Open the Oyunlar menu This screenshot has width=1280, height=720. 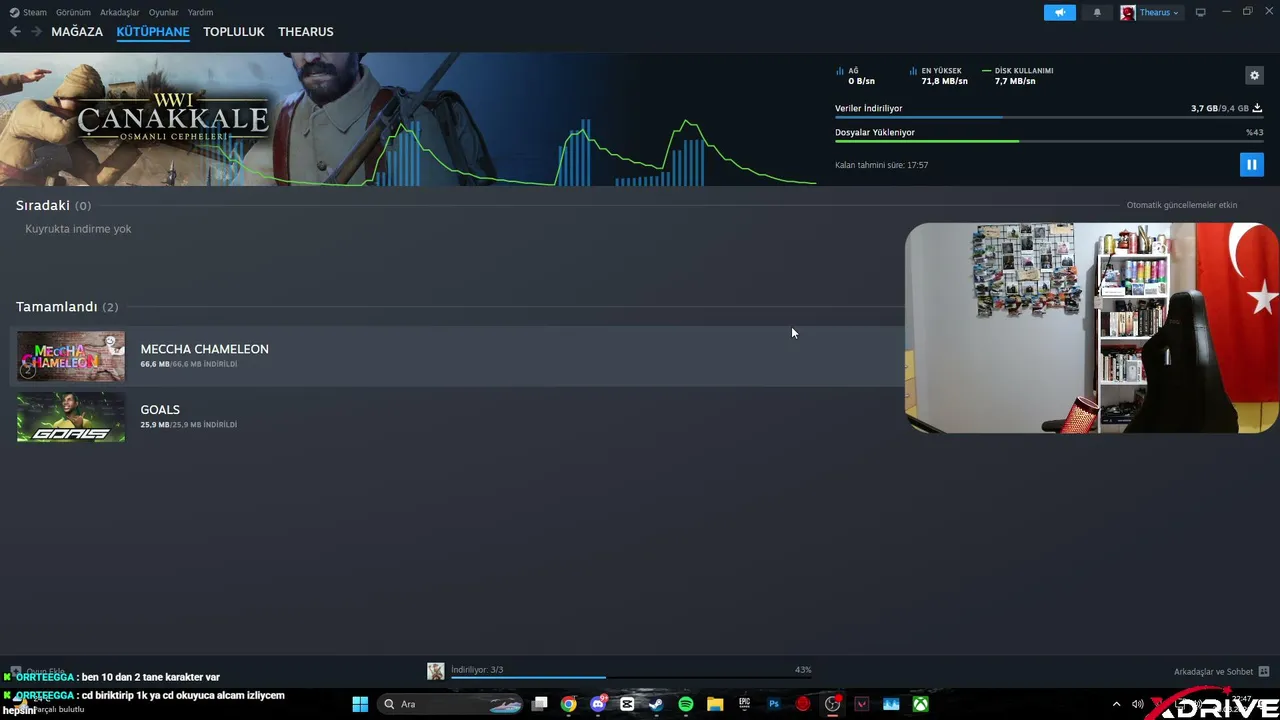point(164,12)
